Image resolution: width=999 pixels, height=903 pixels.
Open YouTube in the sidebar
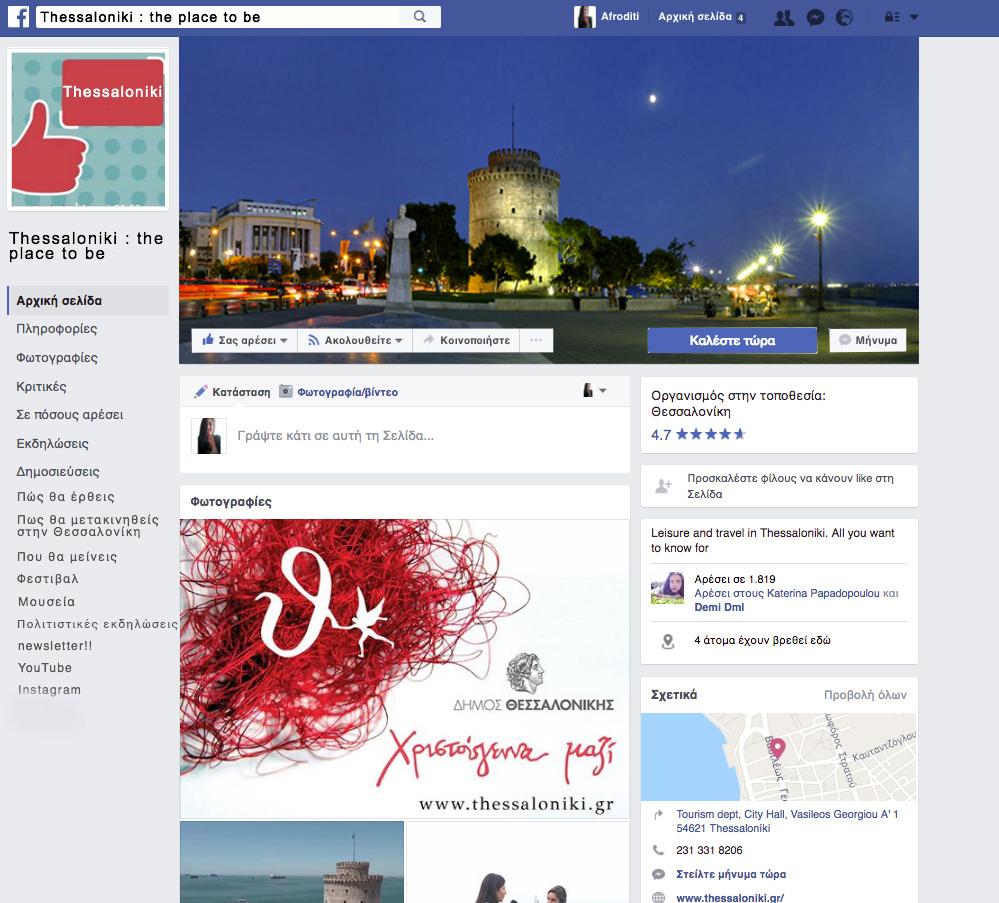pyautogui.click(x=45, y=668)
